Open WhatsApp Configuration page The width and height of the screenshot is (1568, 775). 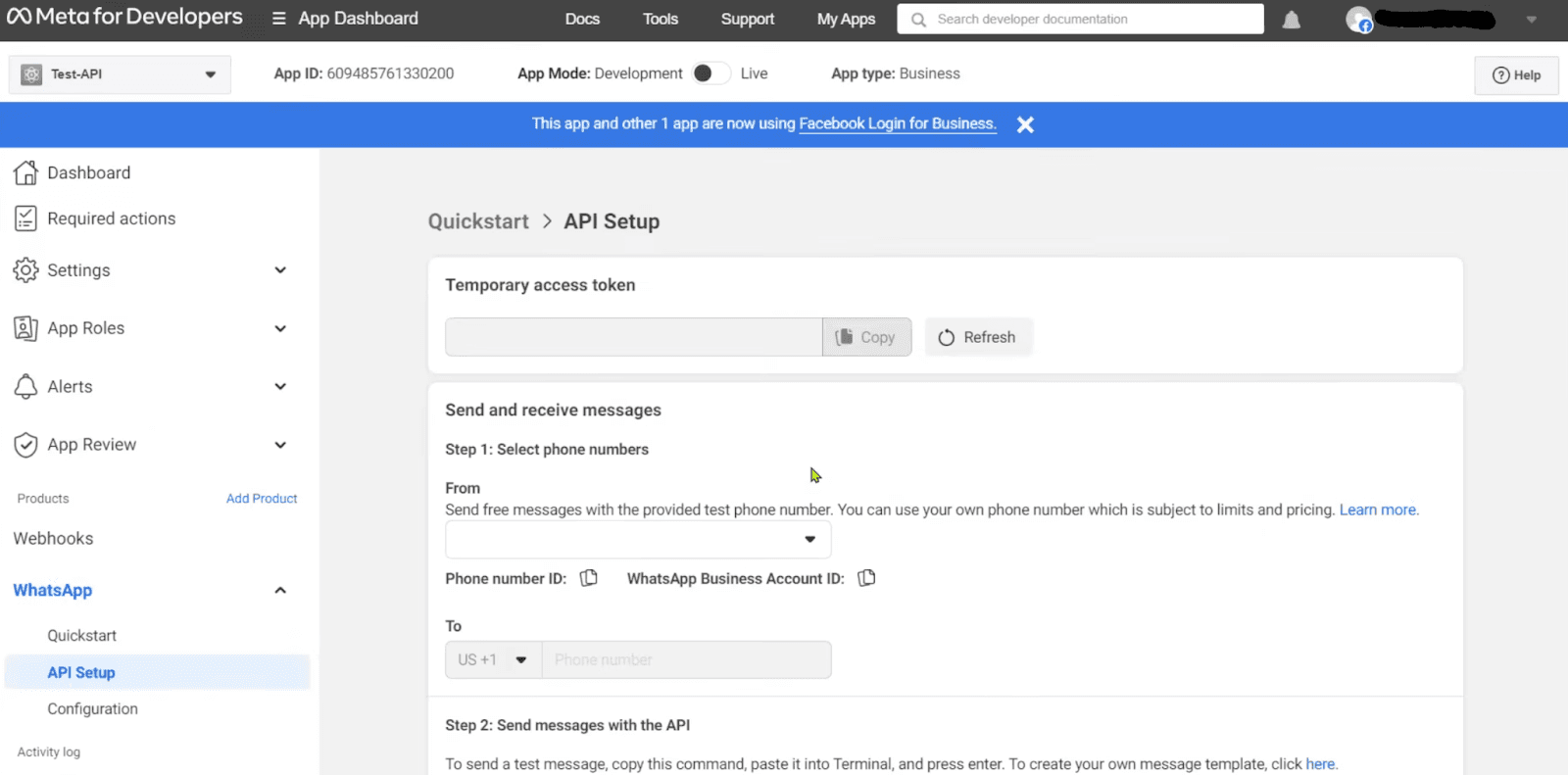click(93, 709)
